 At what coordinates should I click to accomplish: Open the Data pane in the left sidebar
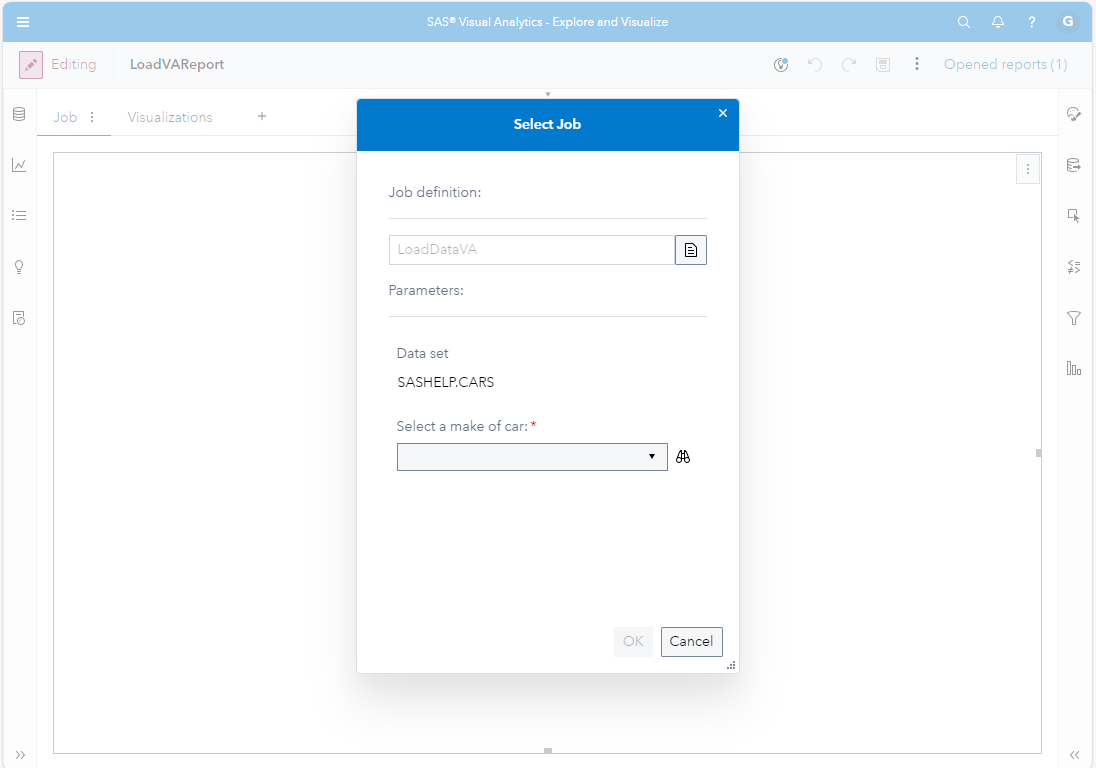[18, 114]
